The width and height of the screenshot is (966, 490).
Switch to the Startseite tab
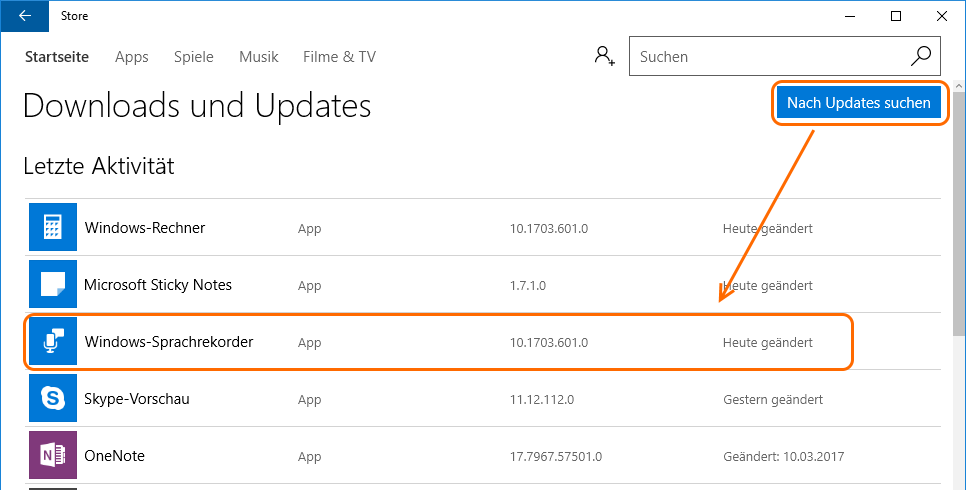point(57,57)
